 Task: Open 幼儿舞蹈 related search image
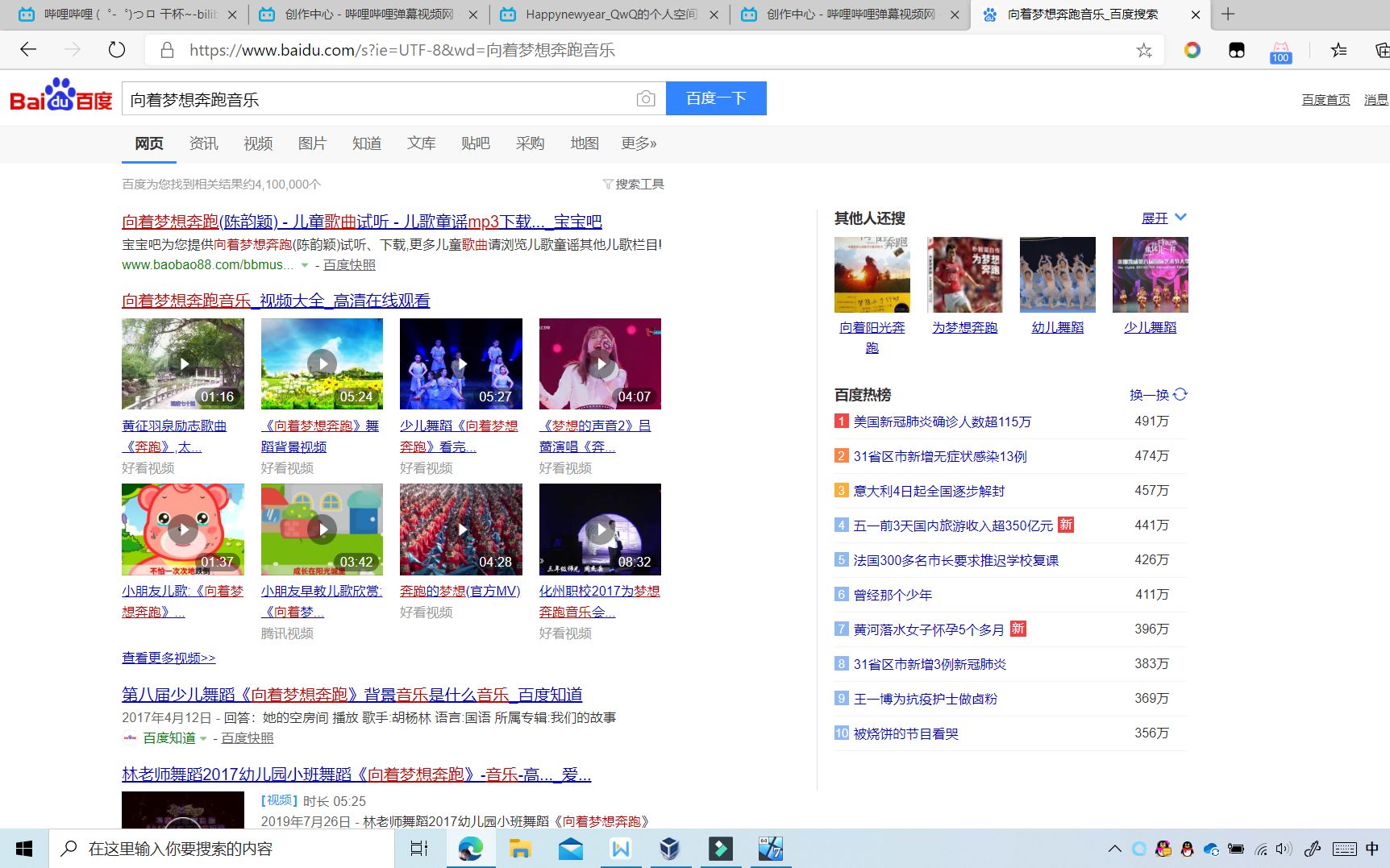[1057, 275]
